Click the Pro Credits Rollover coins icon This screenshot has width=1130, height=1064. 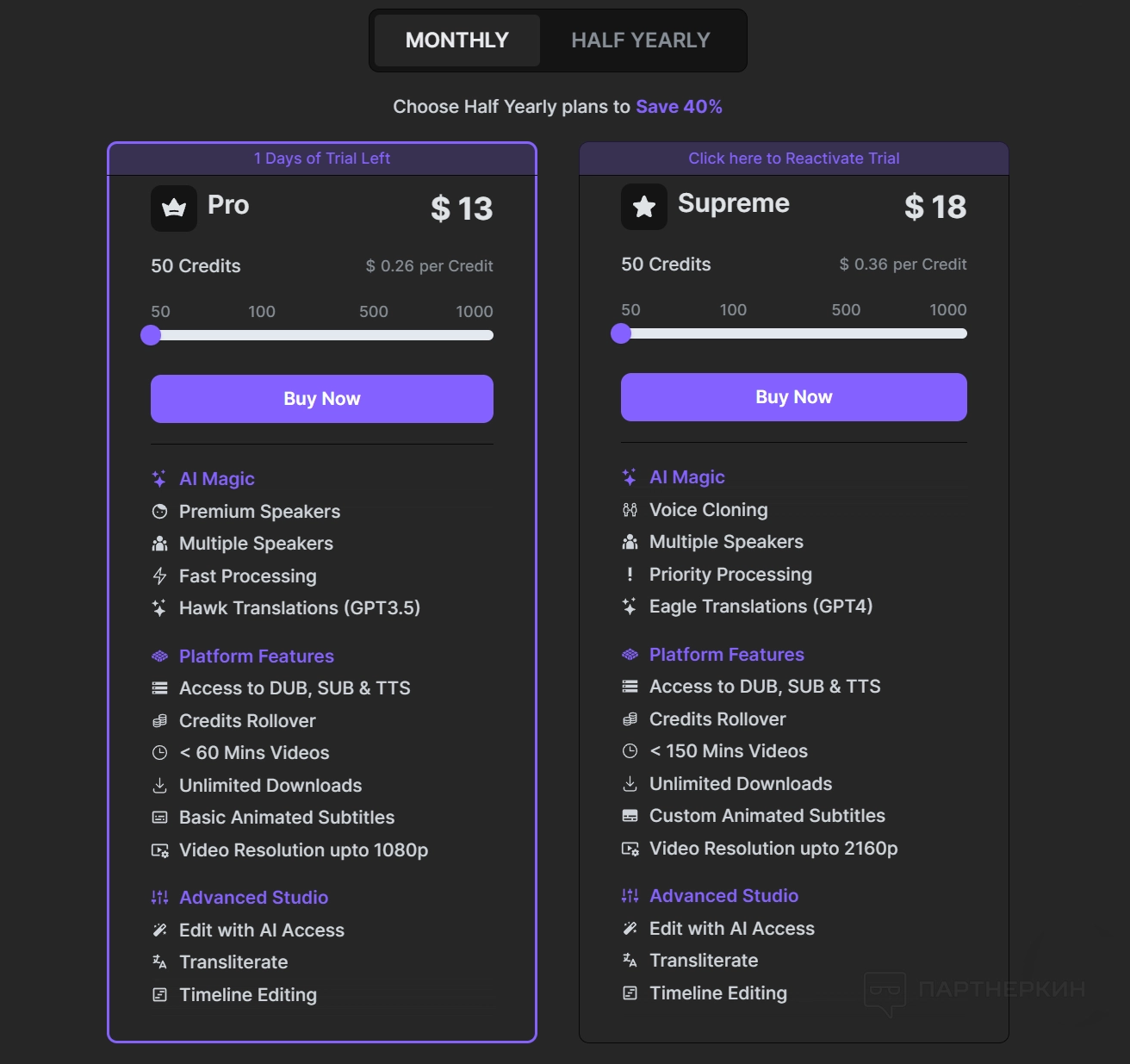tap(159, 721)
